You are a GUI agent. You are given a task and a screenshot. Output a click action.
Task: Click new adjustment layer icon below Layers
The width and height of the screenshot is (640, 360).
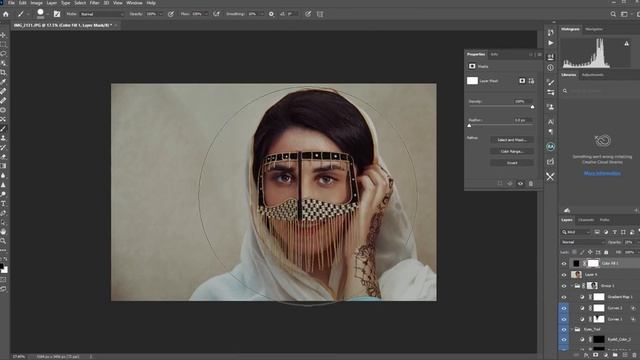coord(605,356)
